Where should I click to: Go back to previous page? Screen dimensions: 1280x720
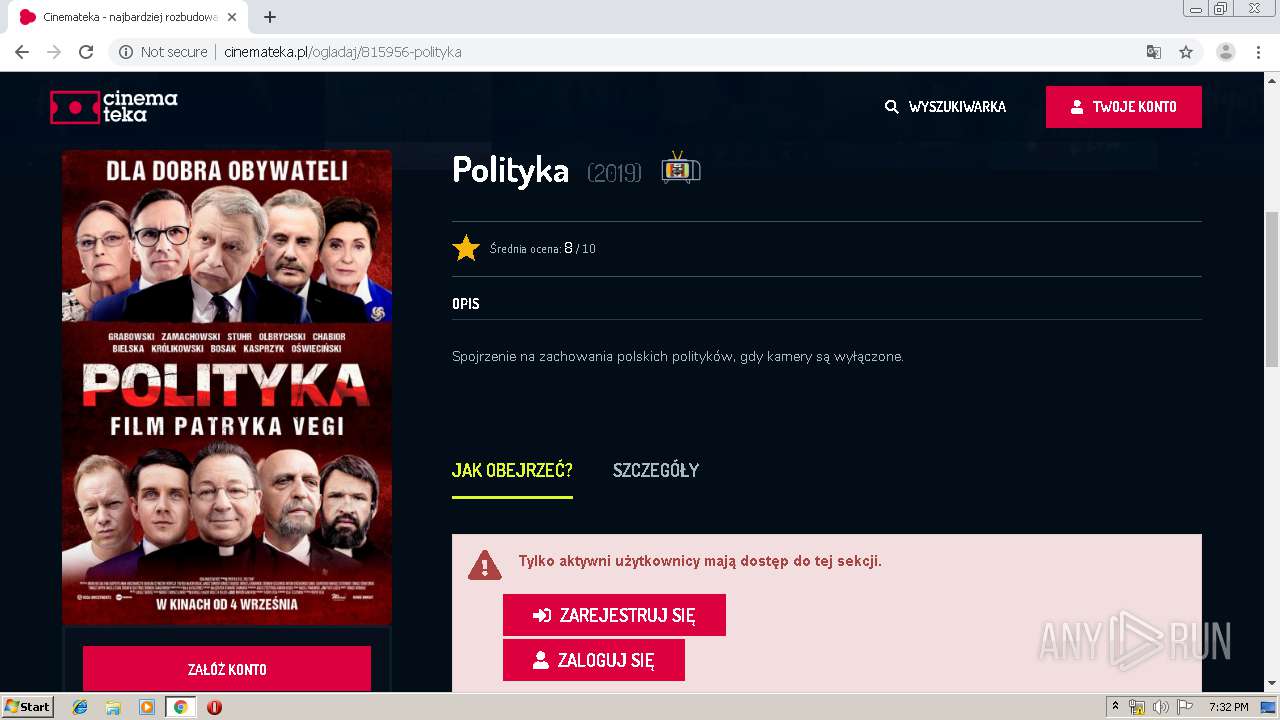coord(22,52)
